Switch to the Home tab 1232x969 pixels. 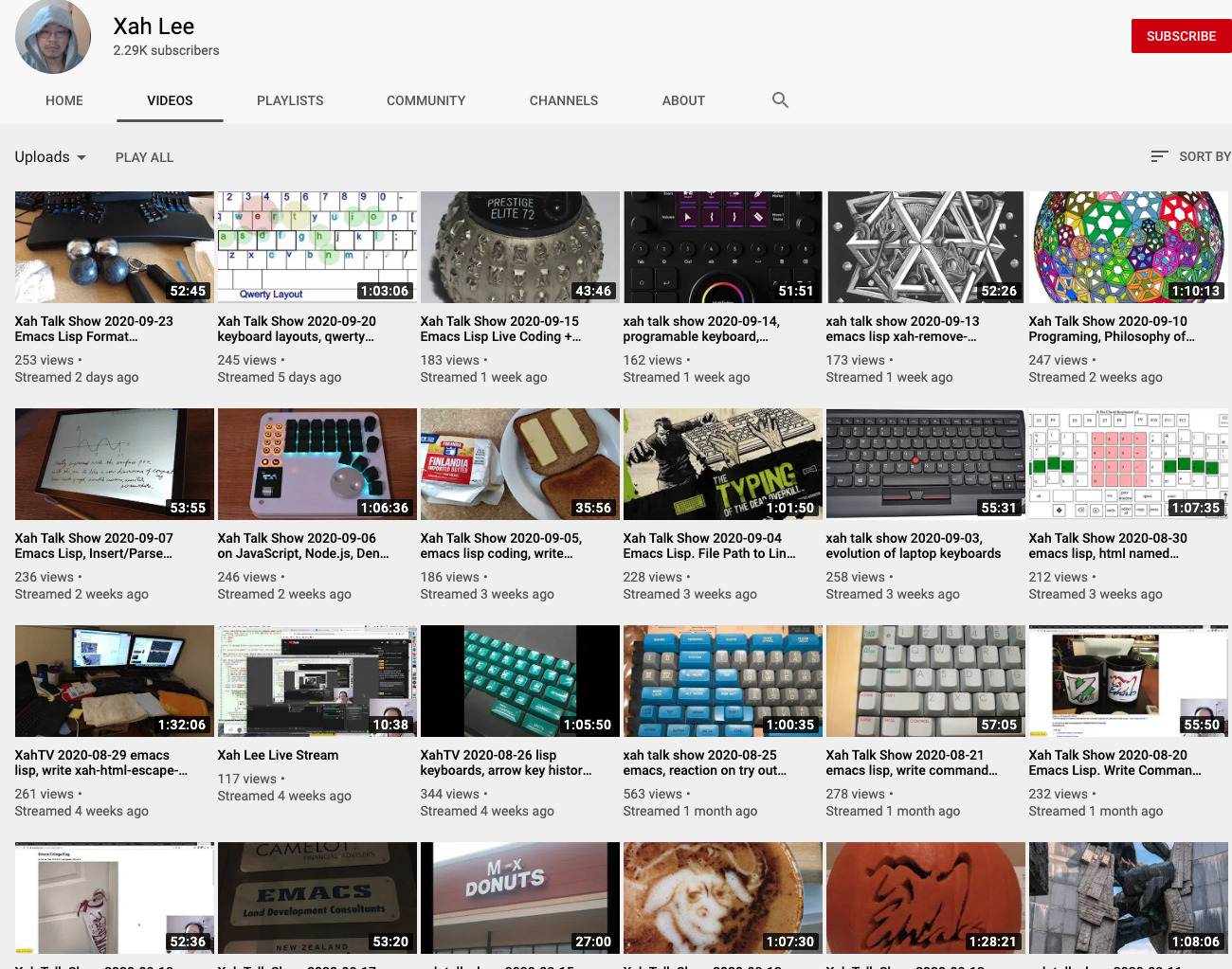point(64,100)
